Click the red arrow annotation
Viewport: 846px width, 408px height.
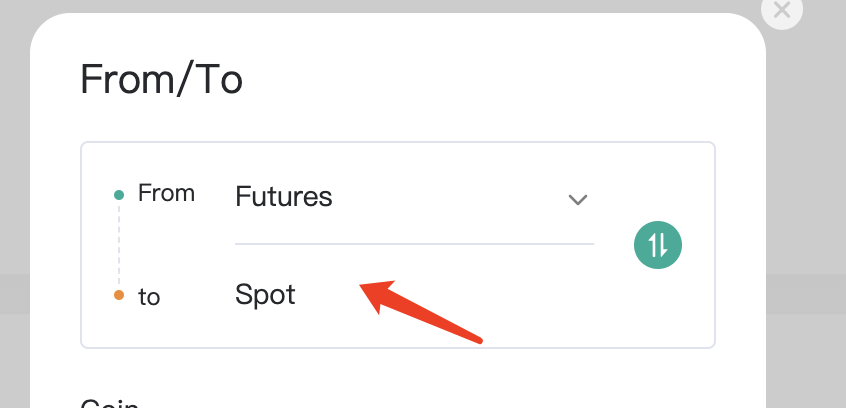pyautogui.click(x=421, y=312)
